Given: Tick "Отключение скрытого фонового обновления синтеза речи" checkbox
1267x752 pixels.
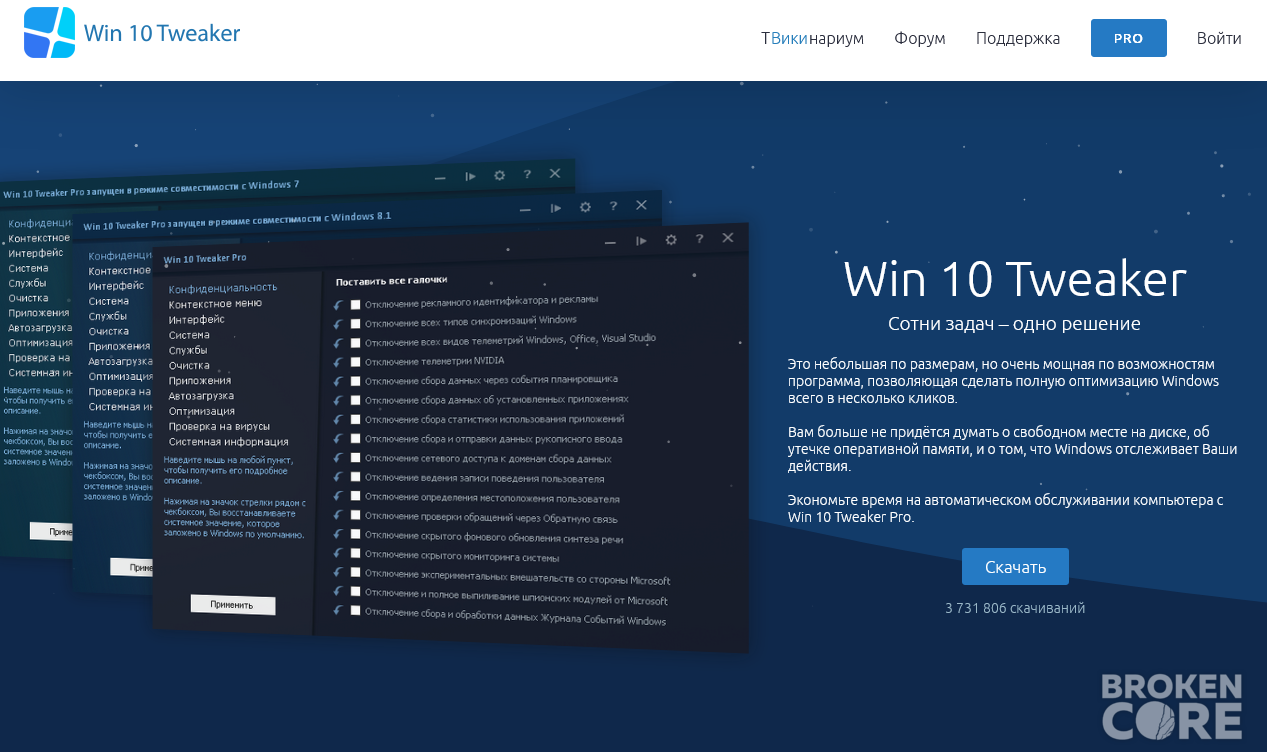Looking at the screenshot, I should pos(355,535).
